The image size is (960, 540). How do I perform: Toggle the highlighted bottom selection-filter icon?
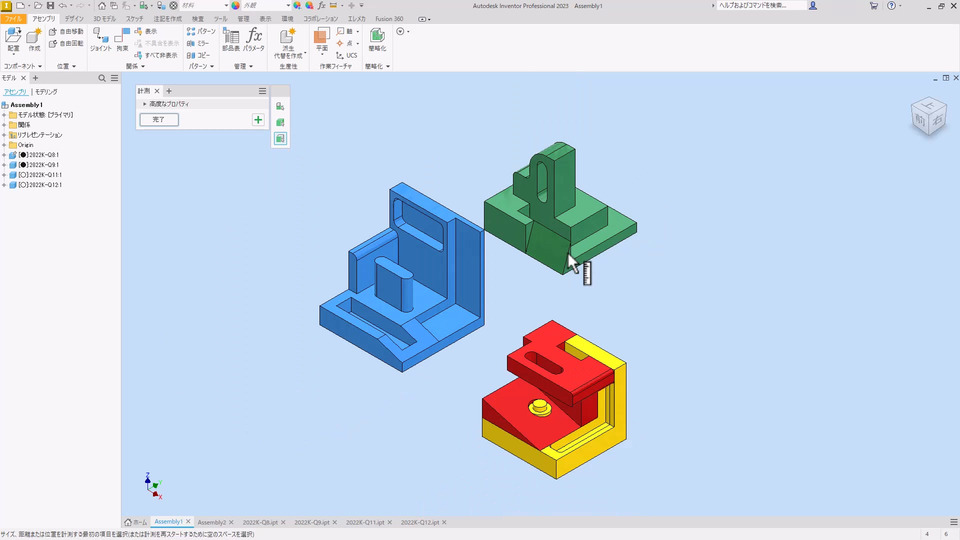(280, 138)
